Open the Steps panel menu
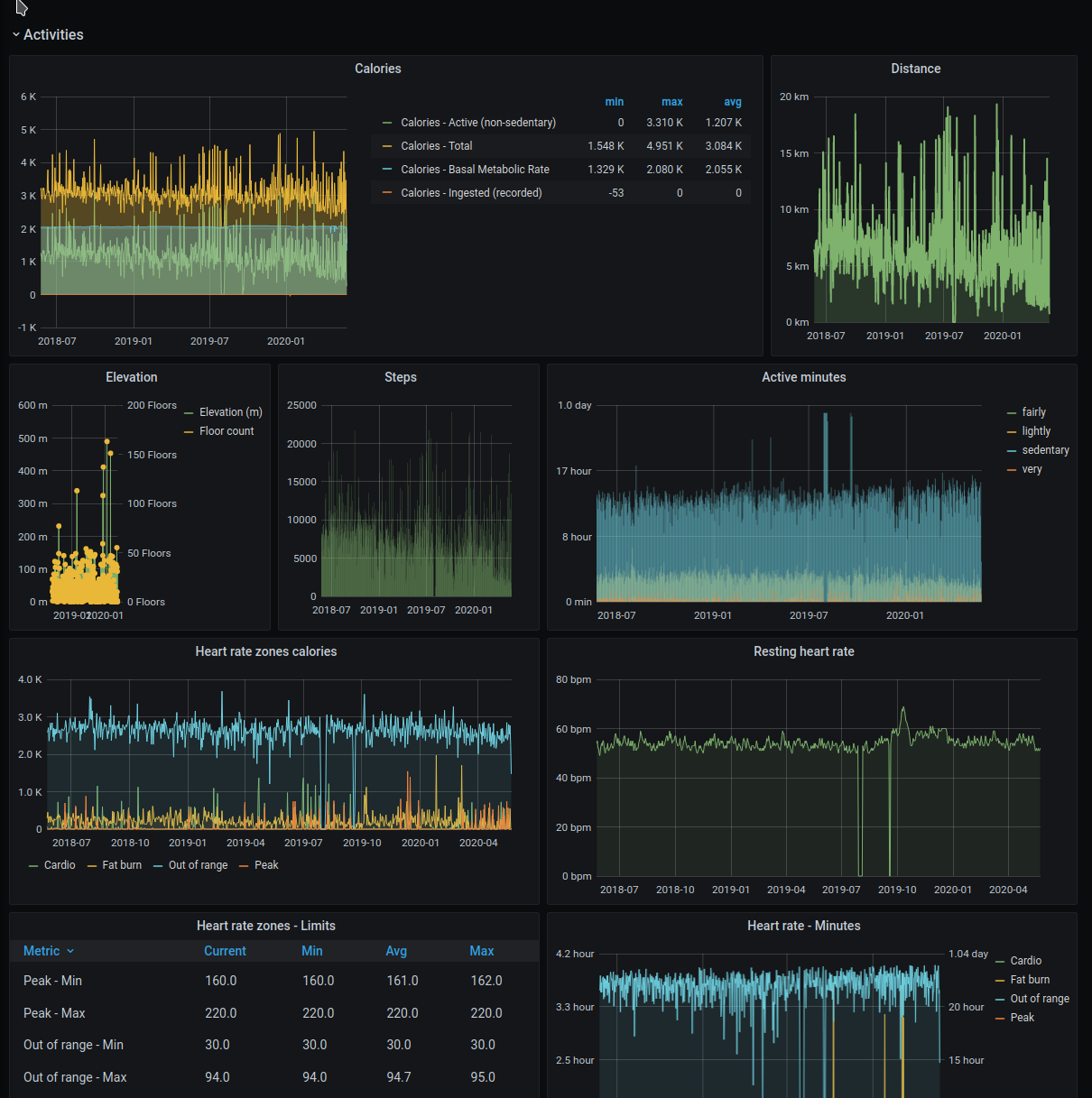This screenshot has width=1092, height=1098. [x=401, y=377]
